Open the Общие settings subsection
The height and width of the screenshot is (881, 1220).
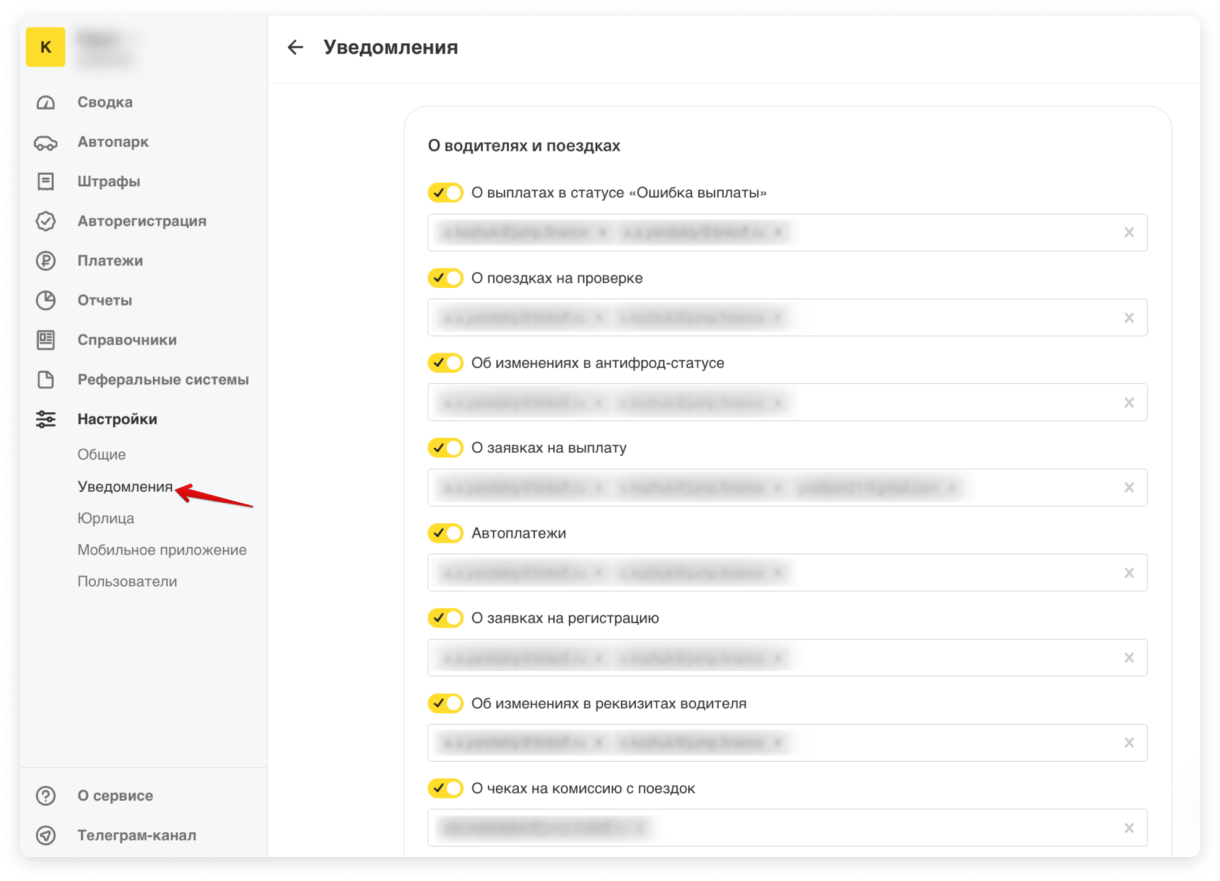tap(102, 454)
